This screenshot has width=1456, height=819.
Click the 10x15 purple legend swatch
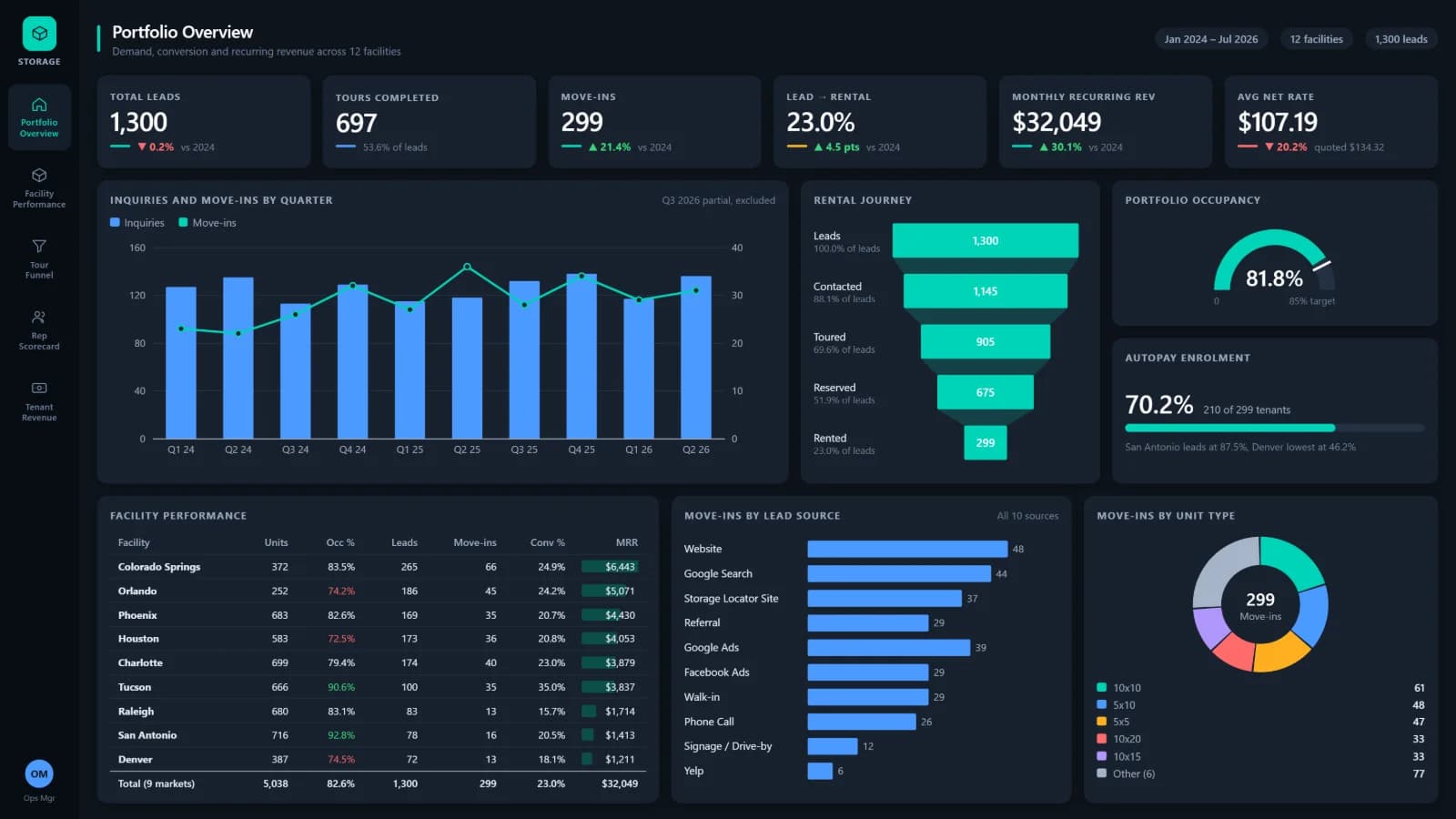click(x=1102, y=756)
